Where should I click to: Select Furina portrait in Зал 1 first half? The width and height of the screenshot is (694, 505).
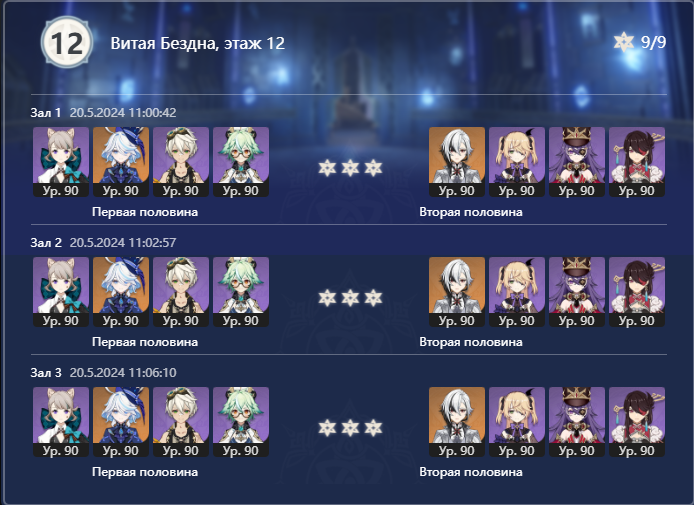[121, 162]
